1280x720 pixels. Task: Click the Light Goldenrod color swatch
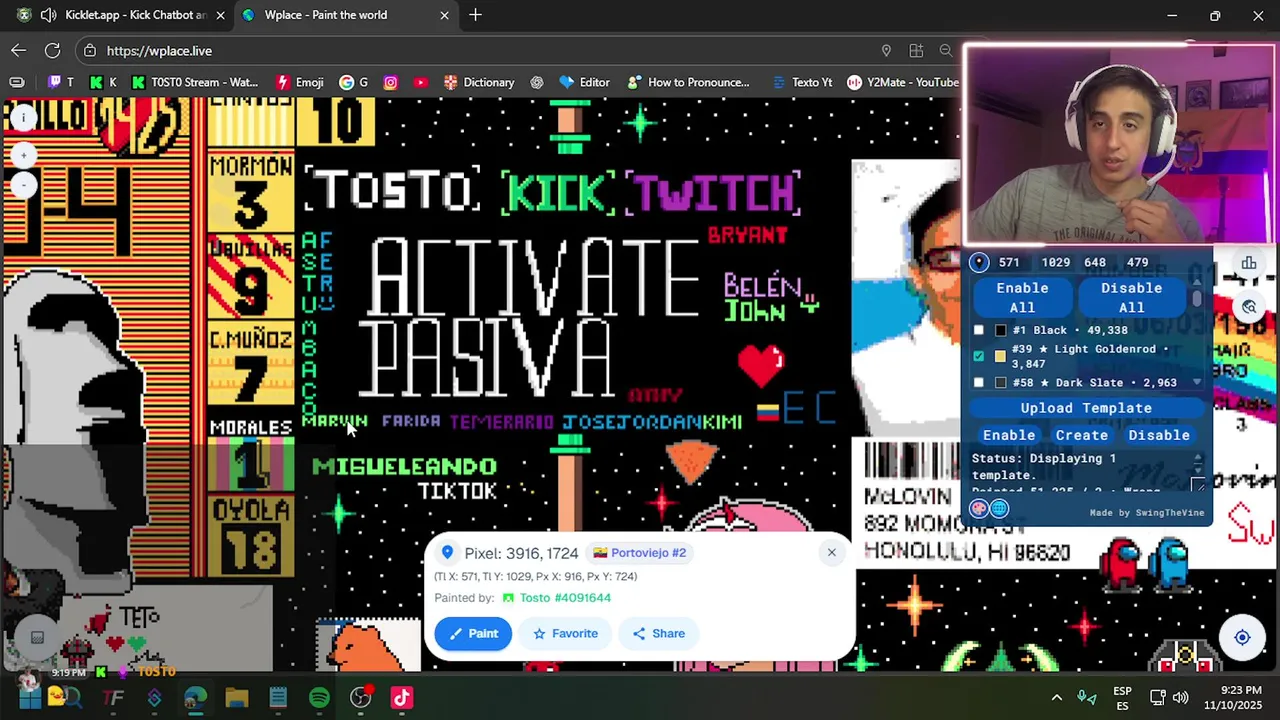(x=1000, y=356)
